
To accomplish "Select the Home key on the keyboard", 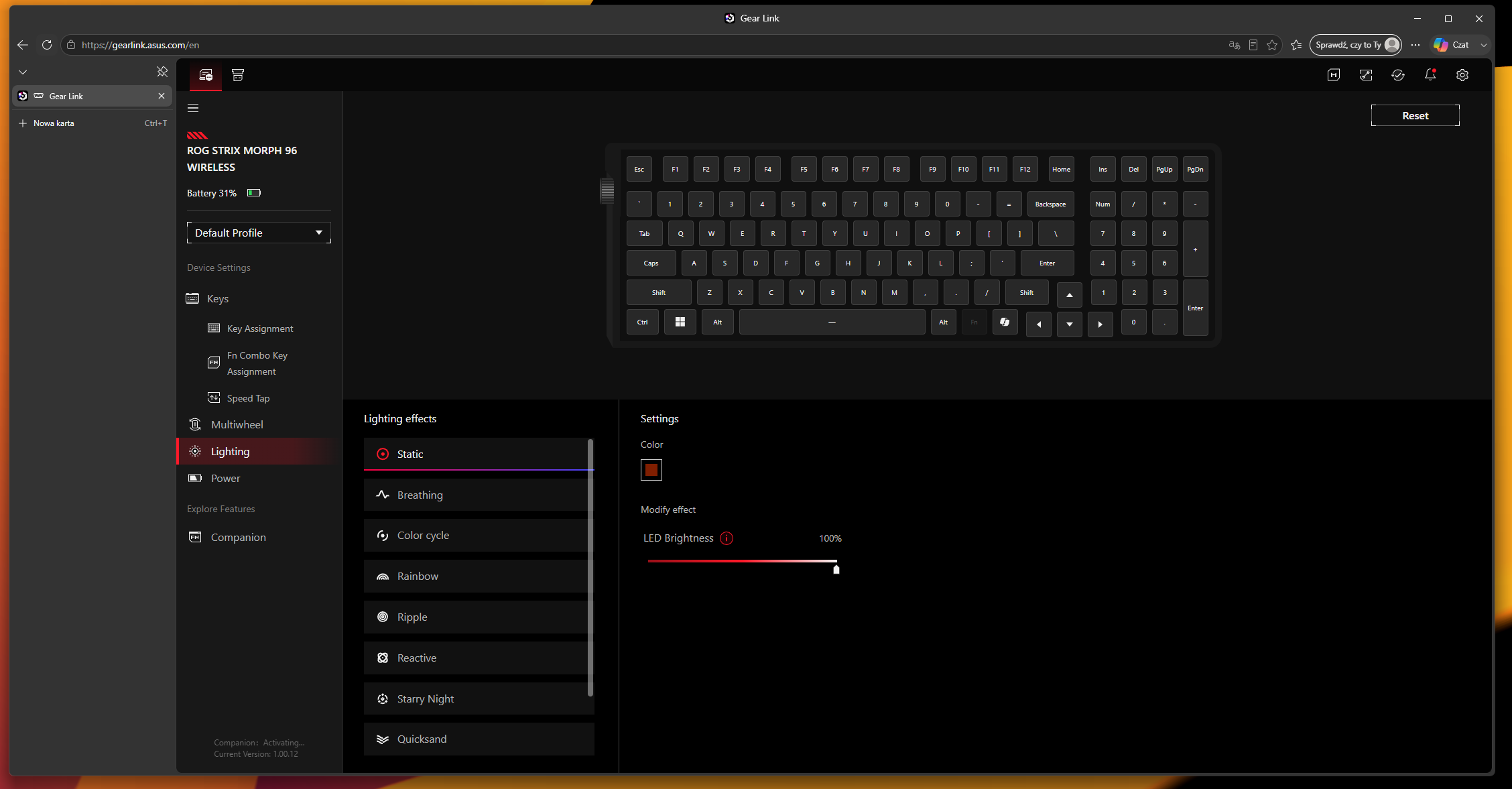I will tap(1061, 170).
